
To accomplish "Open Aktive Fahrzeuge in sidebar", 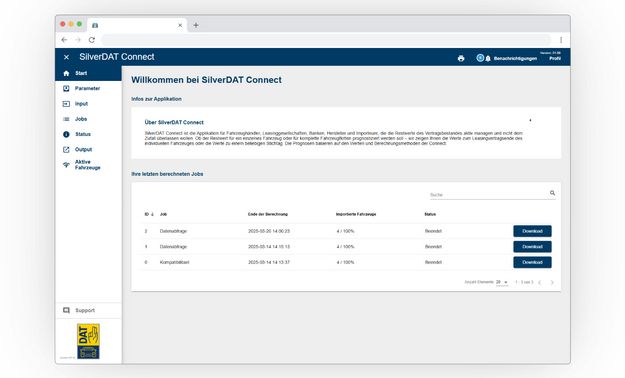I will click(88, 165).
